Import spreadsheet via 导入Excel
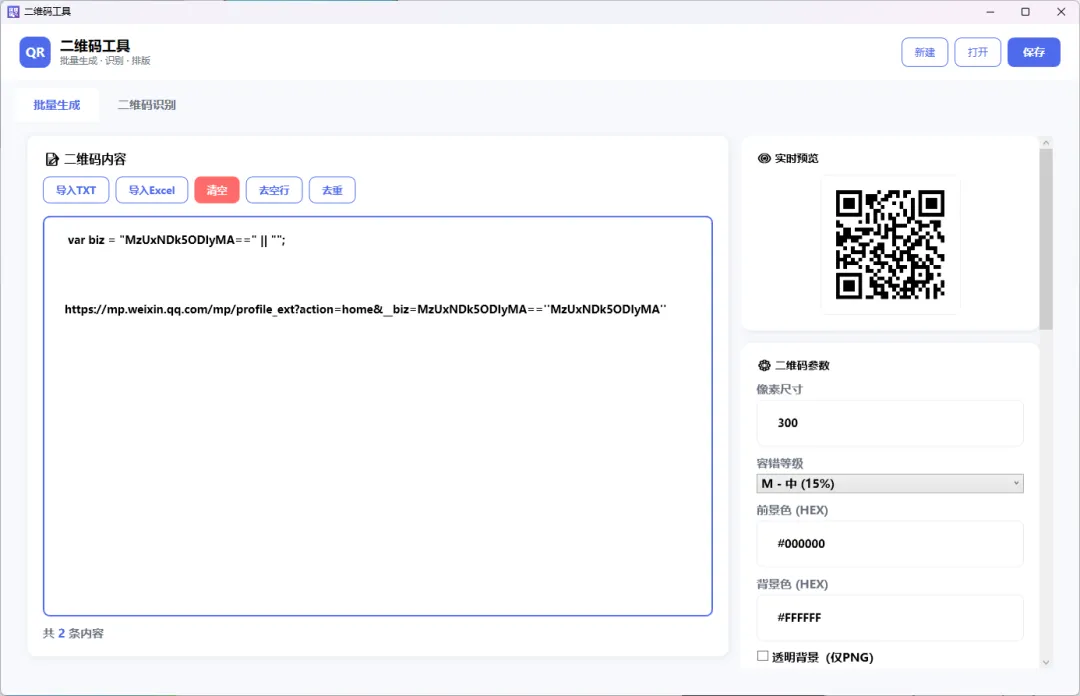 (x=152, y=190)
